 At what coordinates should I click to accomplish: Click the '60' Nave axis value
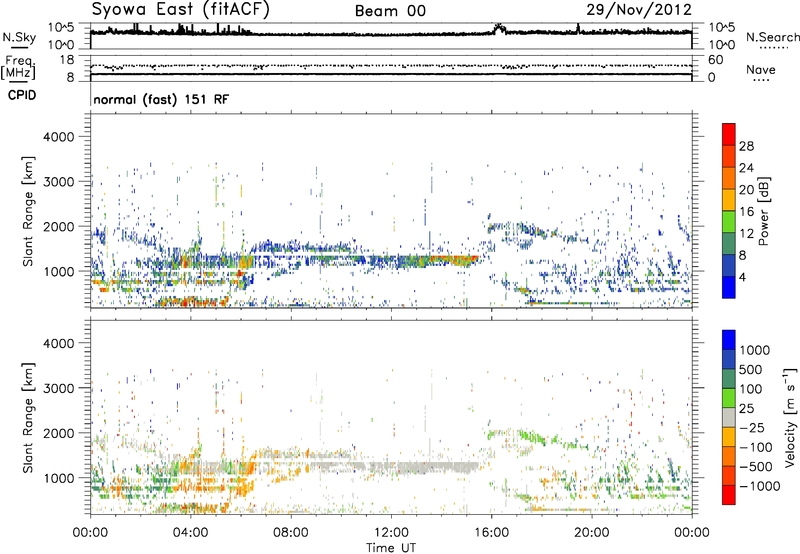tap(715, 60)
